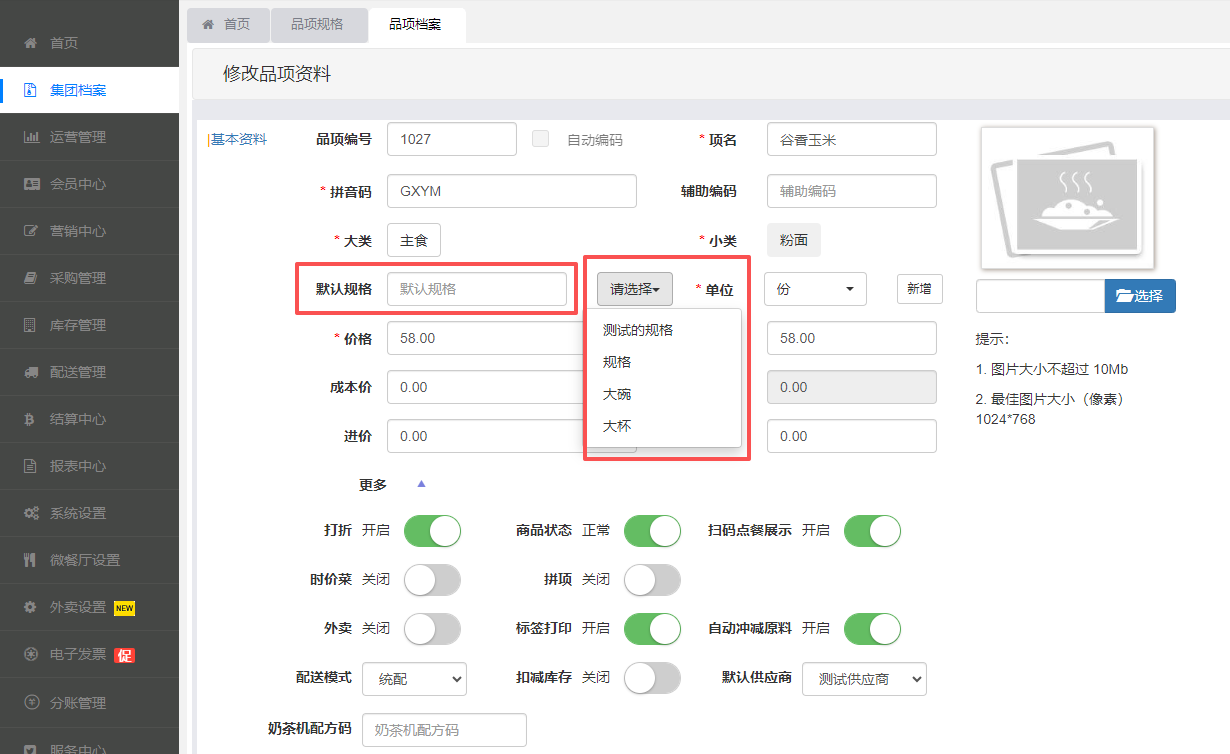Click the 会员中心 member card icon
Viewport: 1230px width, 754px height.
[30, 184]
